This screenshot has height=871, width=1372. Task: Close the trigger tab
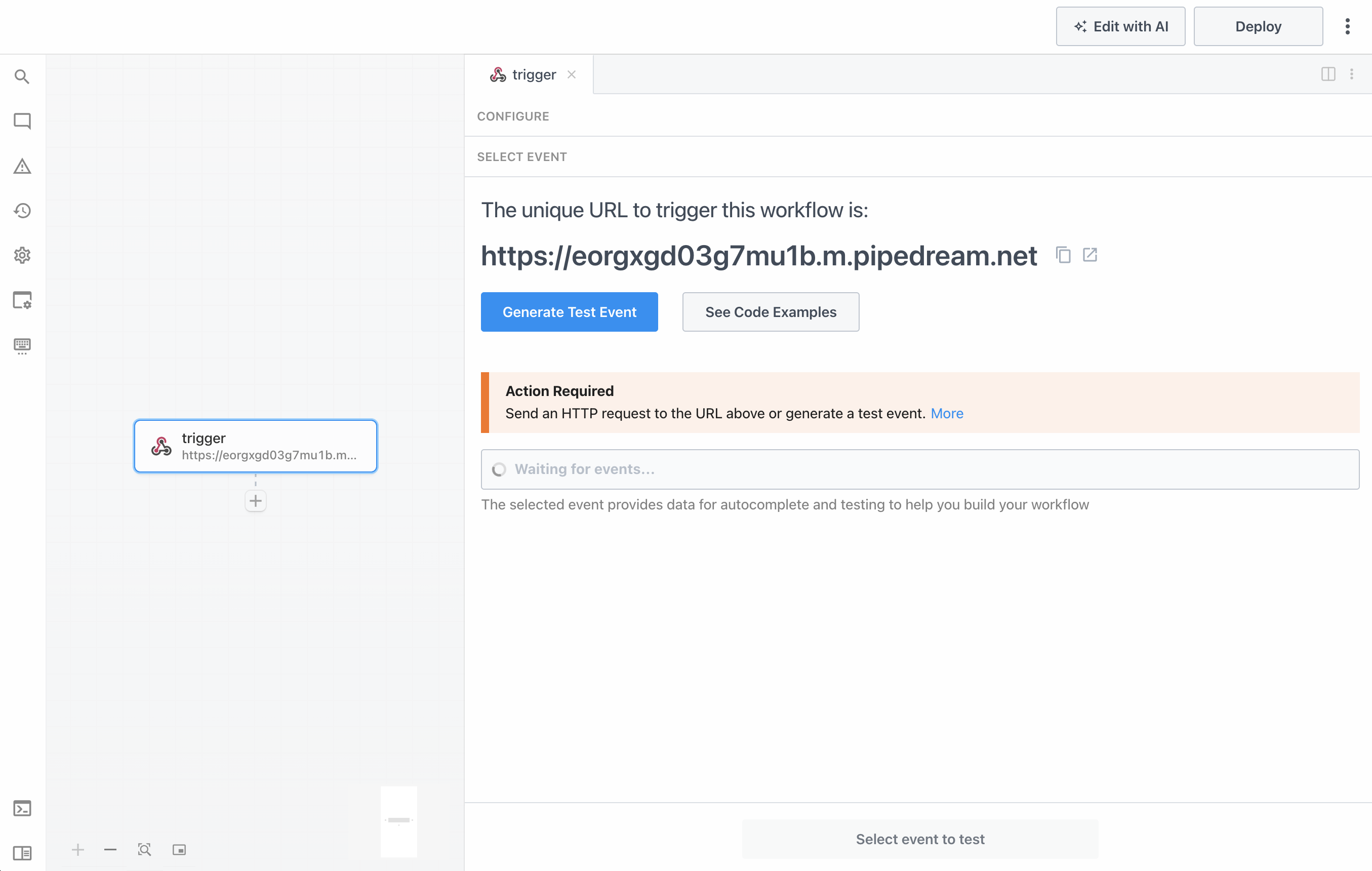[x=572, y=74]
